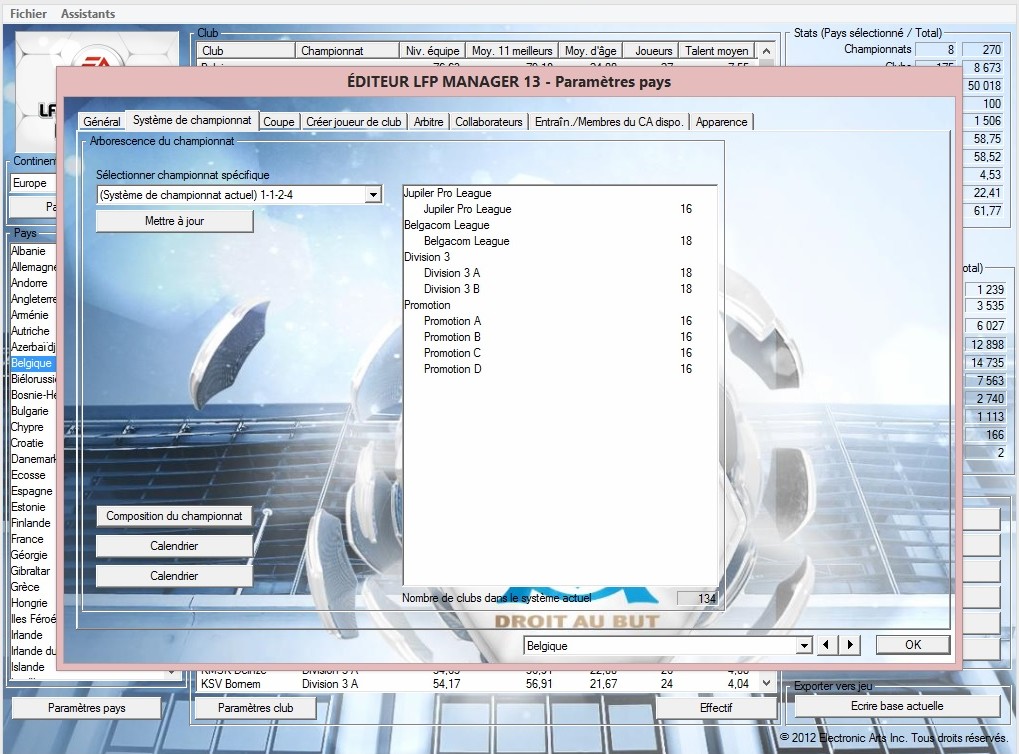Image resolution: width=1019 pixels, height=754 pixels.
Task: Pick Bulgarie in the Pays list
Action: (30, 411)
